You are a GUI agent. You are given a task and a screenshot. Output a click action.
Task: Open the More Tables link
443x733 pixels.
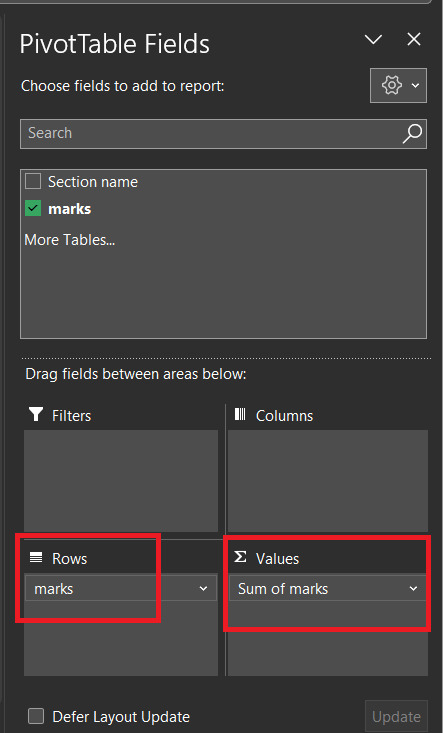pyautogui.click(x=70, y=240)
